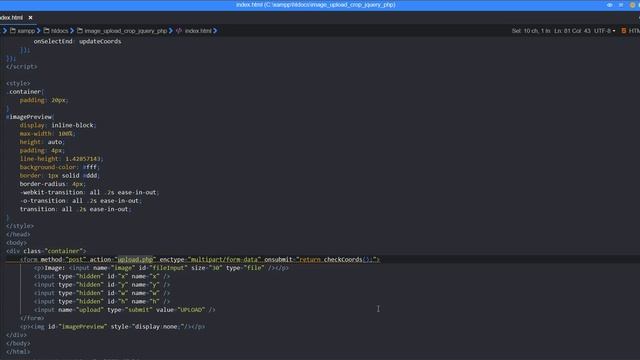Click the hidden input with id w
This screenshot has width=640, height=360.
click(102, 293)
